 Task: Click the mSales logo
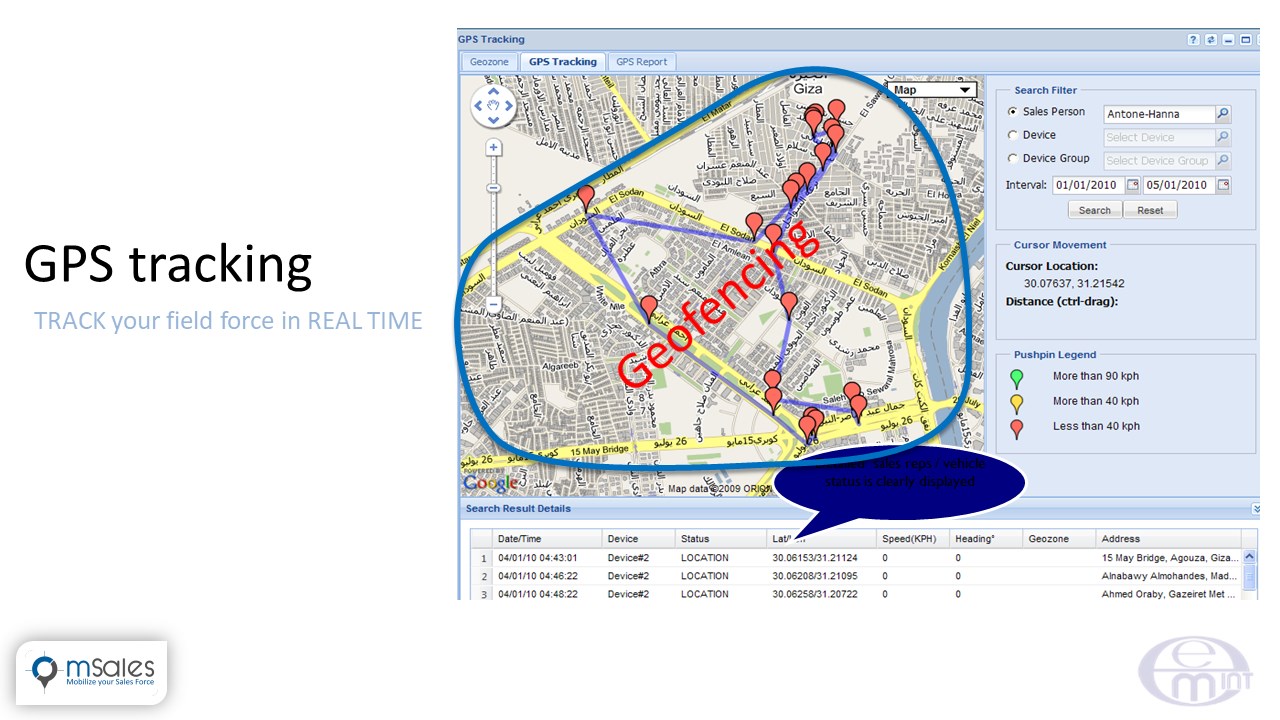pos(92,671)
